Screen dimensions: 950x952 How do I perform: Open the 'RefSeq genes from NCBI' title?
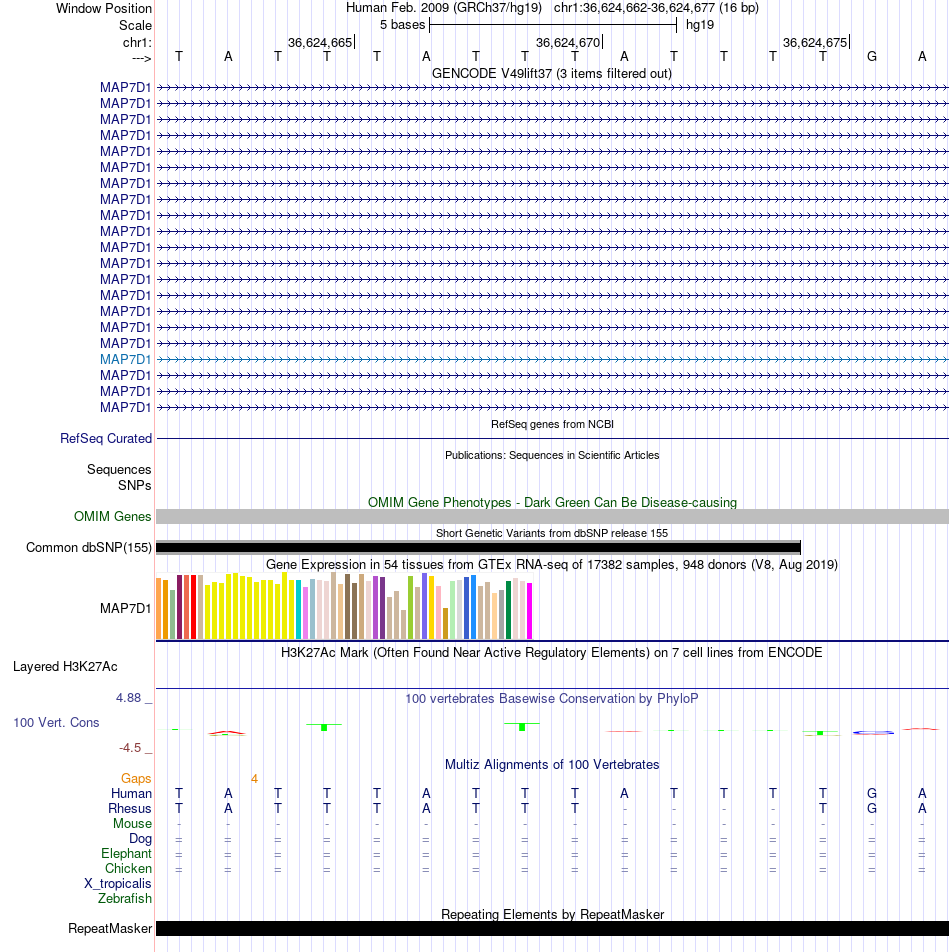(552, 424)
